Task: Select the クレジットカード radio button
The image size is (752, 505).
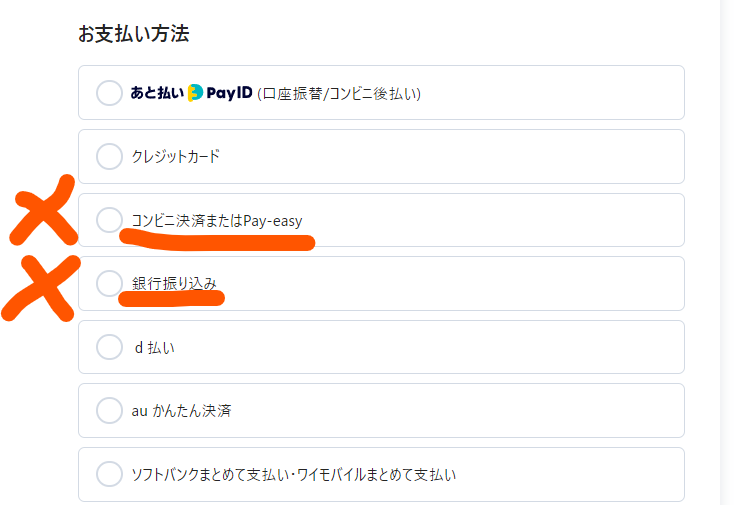Action: [x=109, y=157]
